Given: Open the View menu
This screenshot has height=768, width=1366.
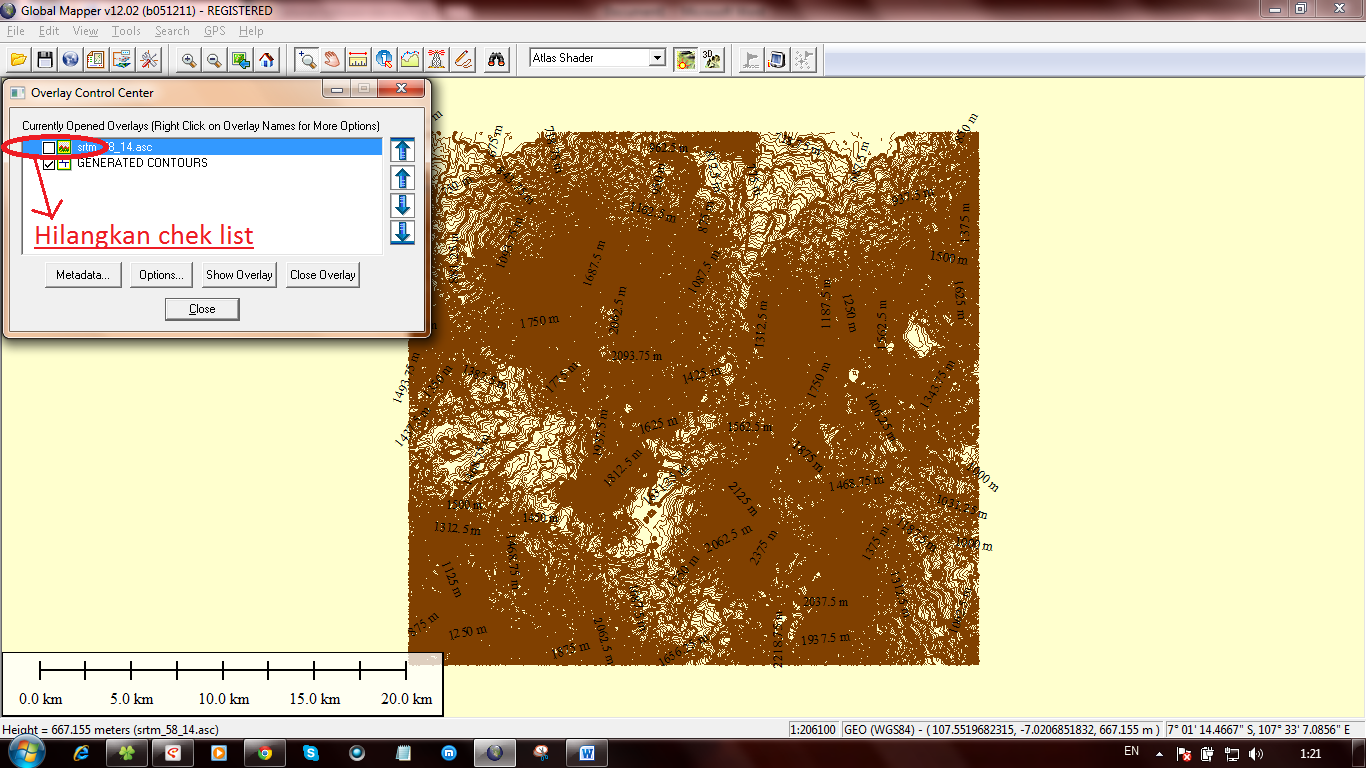Looking at the screenshot, I should pyautogui.click(x=86, y=31).
